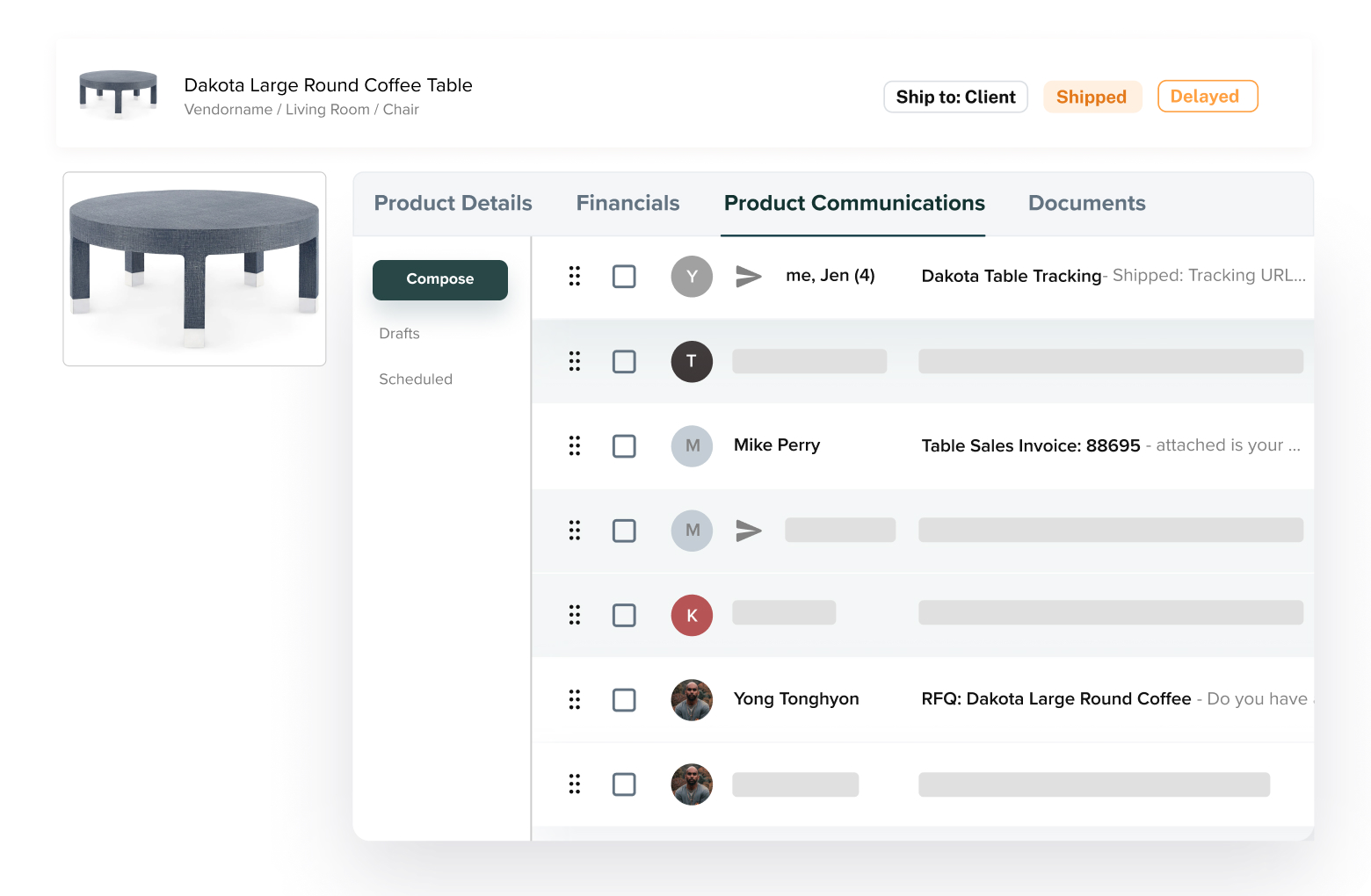This screenshot has width=1371, height=896.
Task: Click the red K avatar
Action: pyautogui.click(x=692, y=615)
